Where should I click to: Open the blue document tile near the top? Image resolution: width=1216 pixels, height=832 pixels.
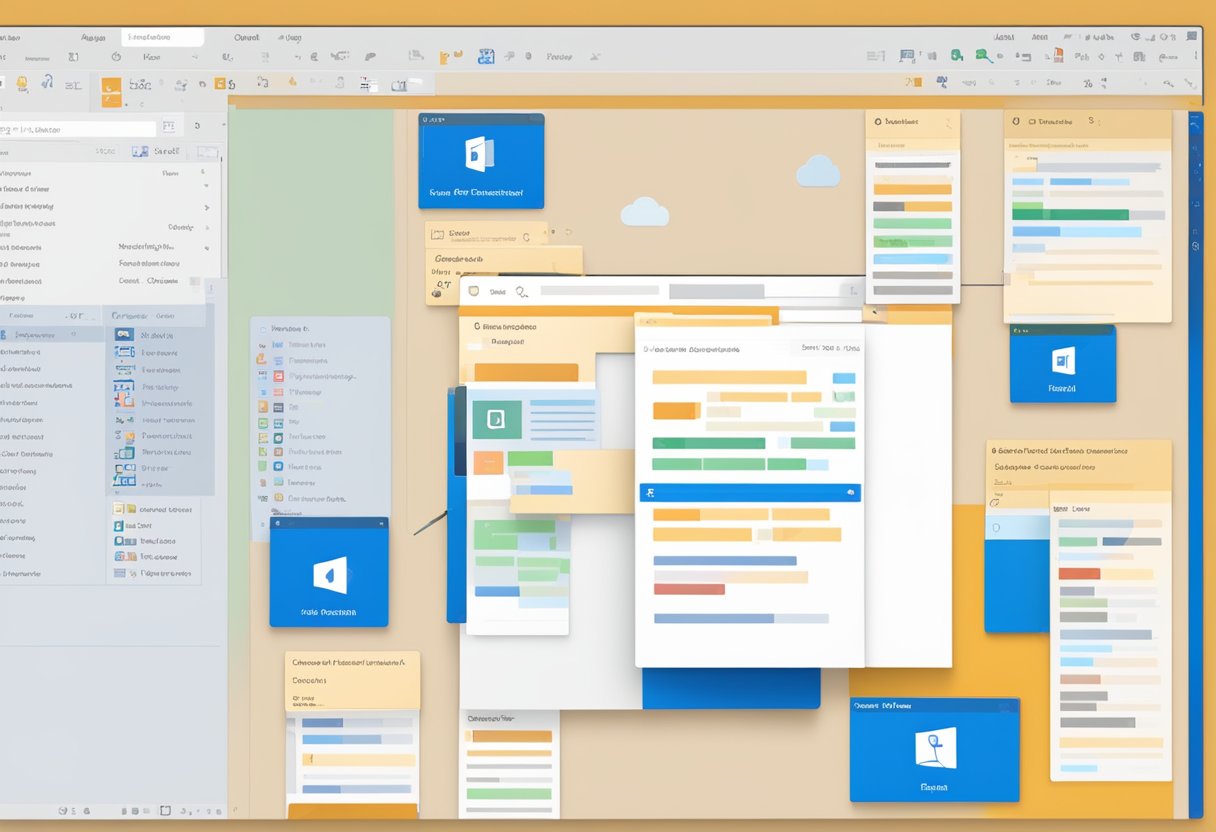coord(481,160)
